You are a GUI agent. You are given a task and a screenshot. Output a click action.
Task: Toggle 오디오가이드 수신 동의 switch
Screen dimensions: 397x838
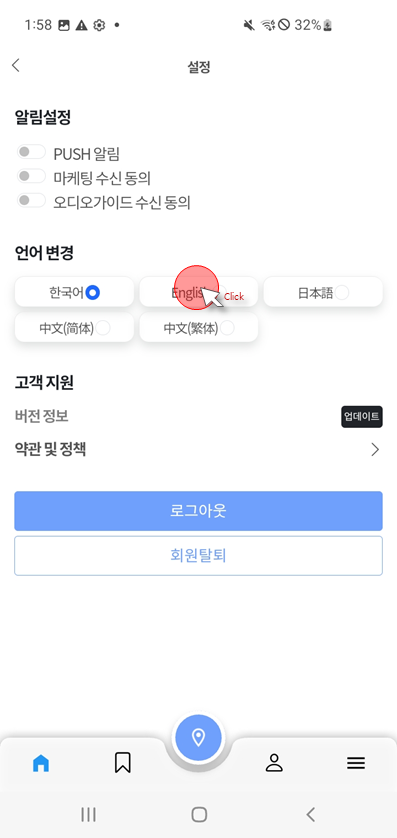point(31,200)
